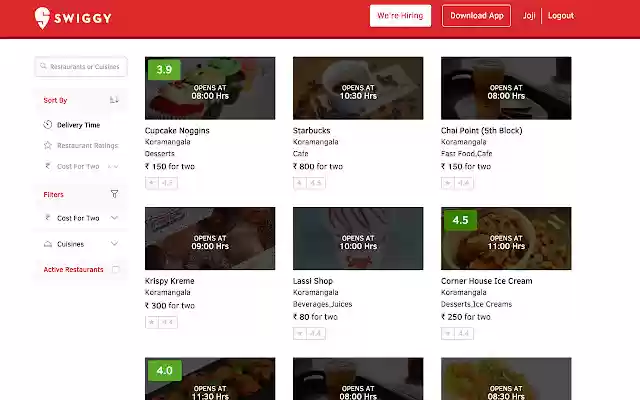Open the Chai Point (5th Block) name
640x400 pixels.
(x=482, y=131)
